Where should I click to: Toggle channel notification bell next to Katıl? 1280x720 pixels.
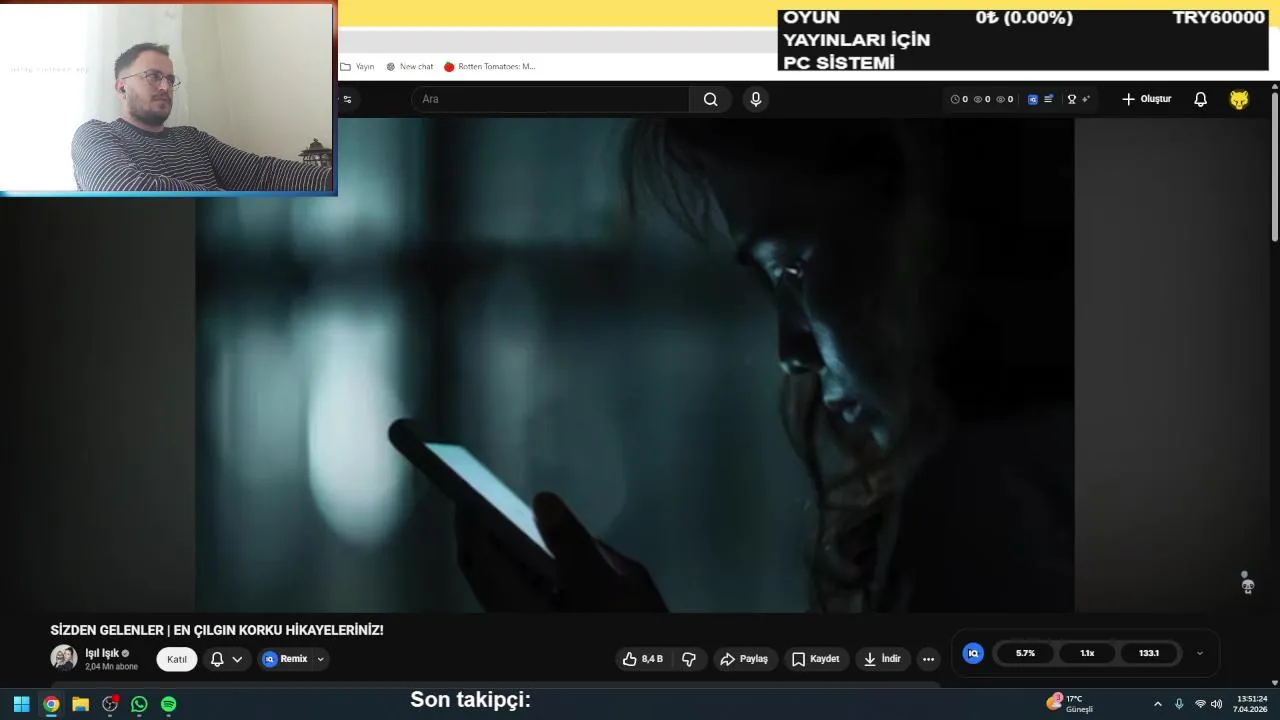[x=217, y=659]
